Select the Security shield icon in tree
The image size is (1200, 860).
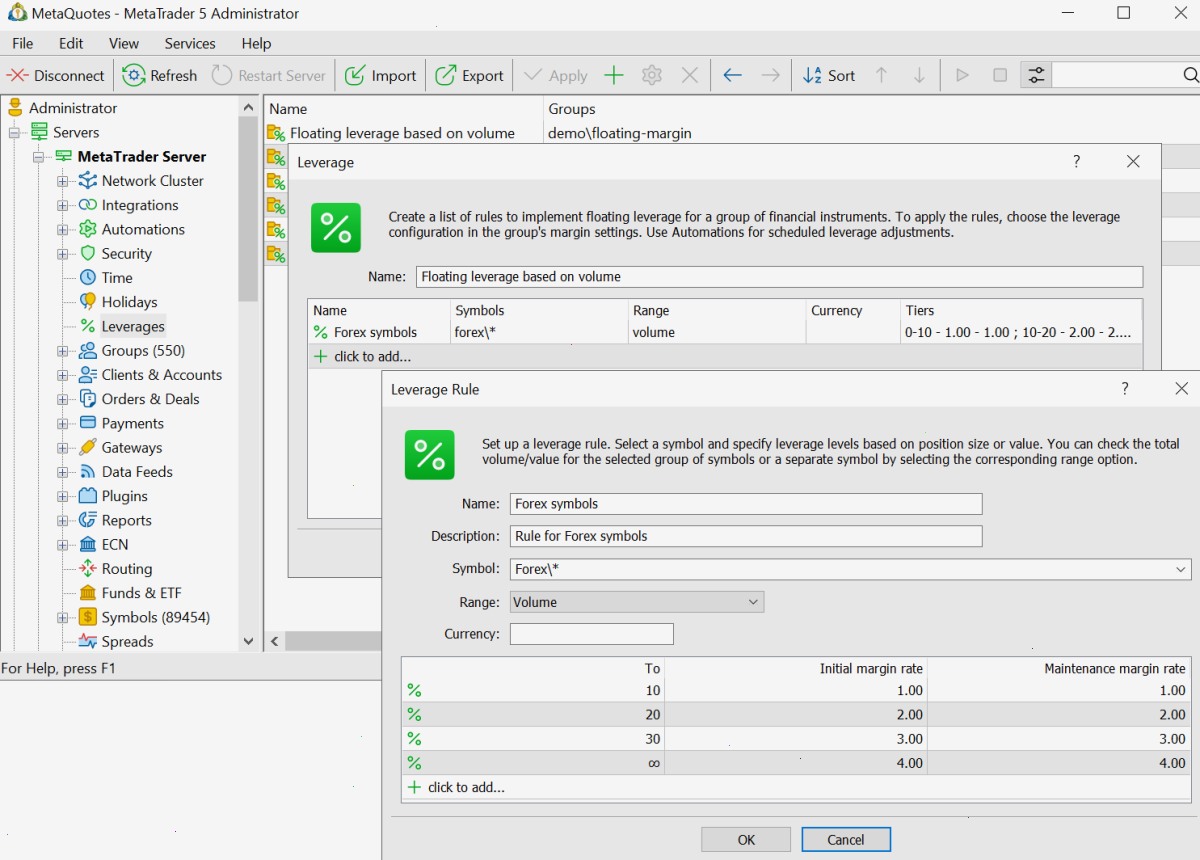click(88, 254)
